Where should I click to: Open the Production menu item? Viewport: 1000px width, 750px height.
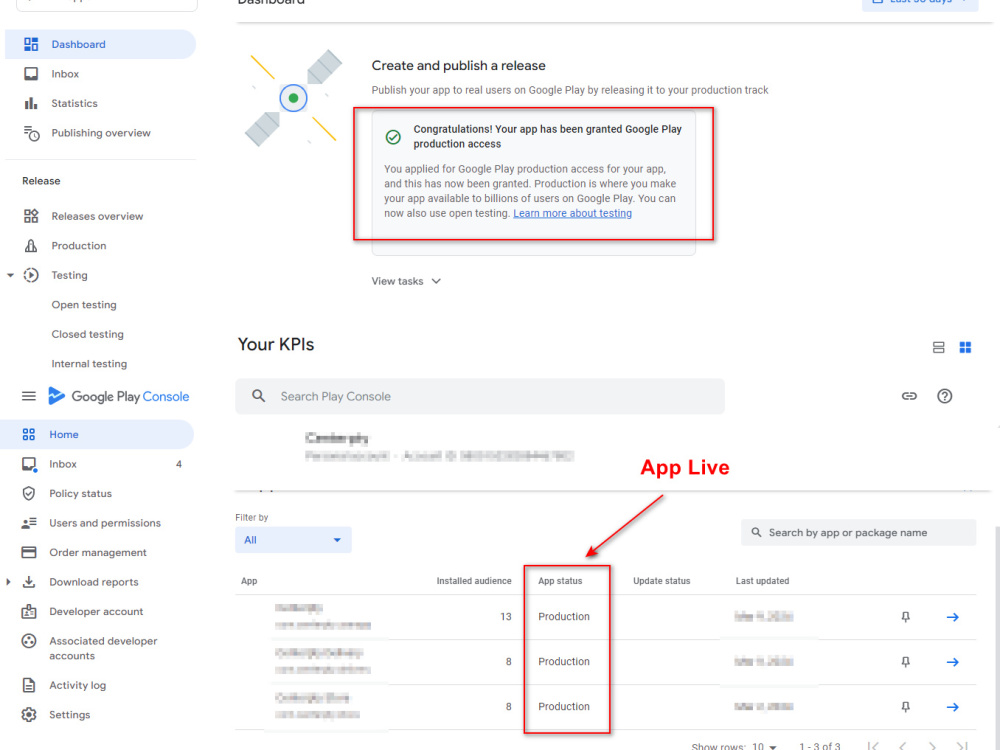pyautogui.click(x=78, y=246)
